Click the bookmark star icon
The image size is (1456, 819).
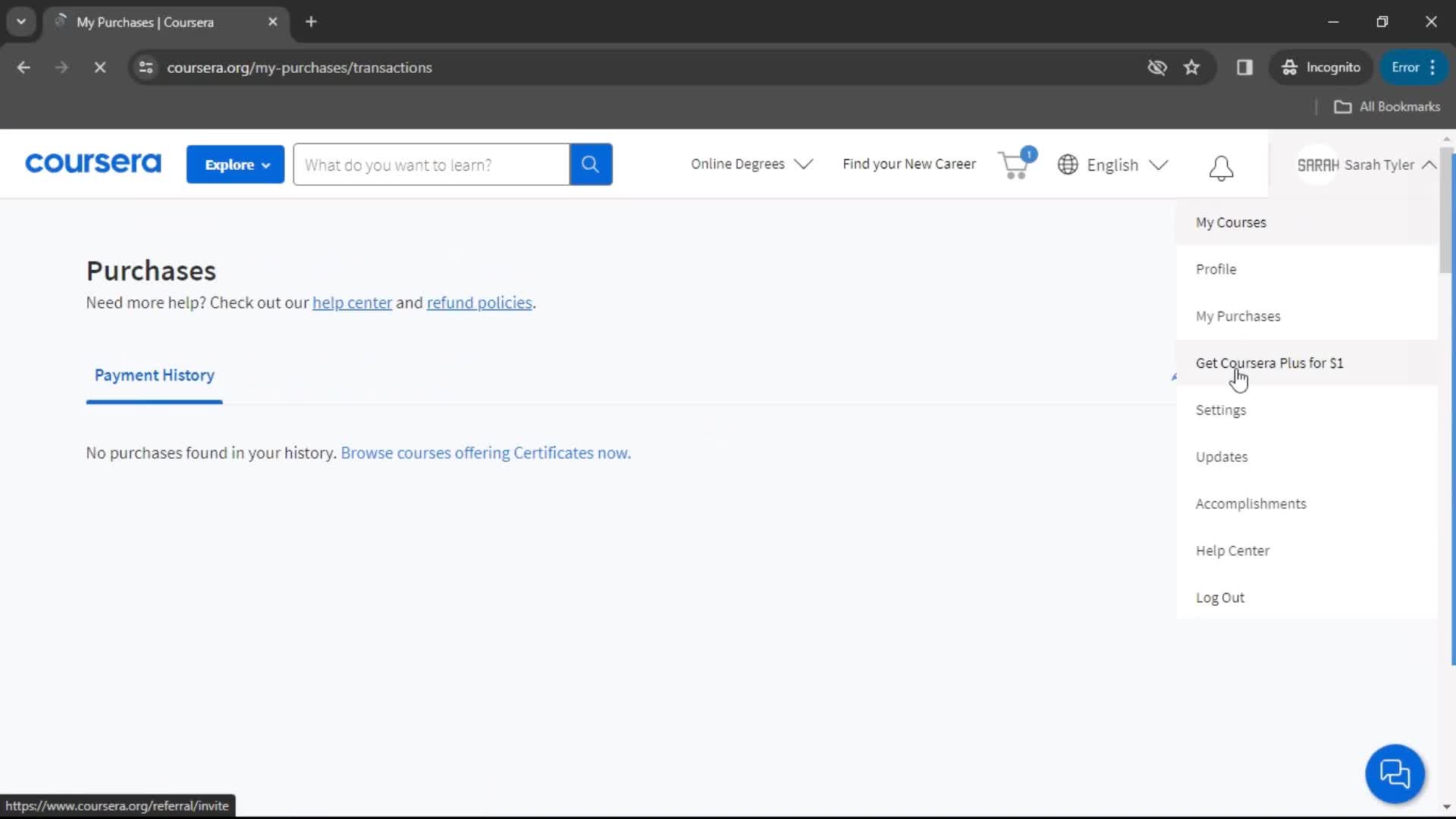[1192, 67]
